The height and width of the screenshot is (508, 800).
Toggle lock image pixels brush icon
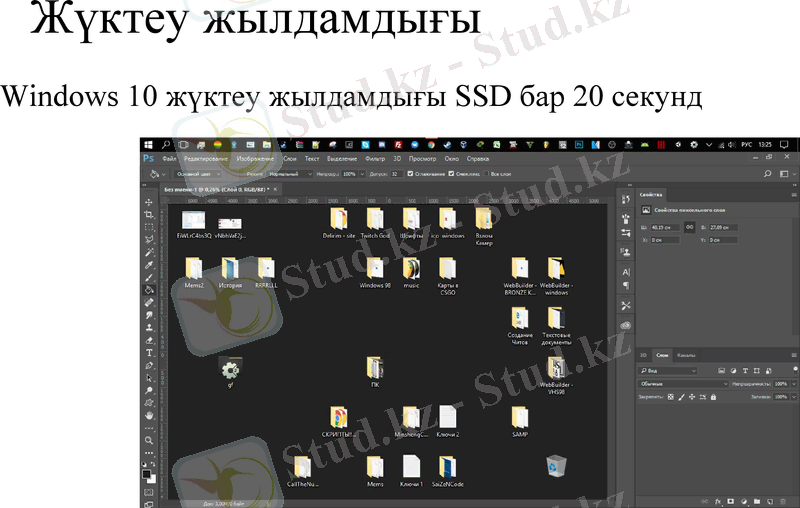(x=681, y=397)
